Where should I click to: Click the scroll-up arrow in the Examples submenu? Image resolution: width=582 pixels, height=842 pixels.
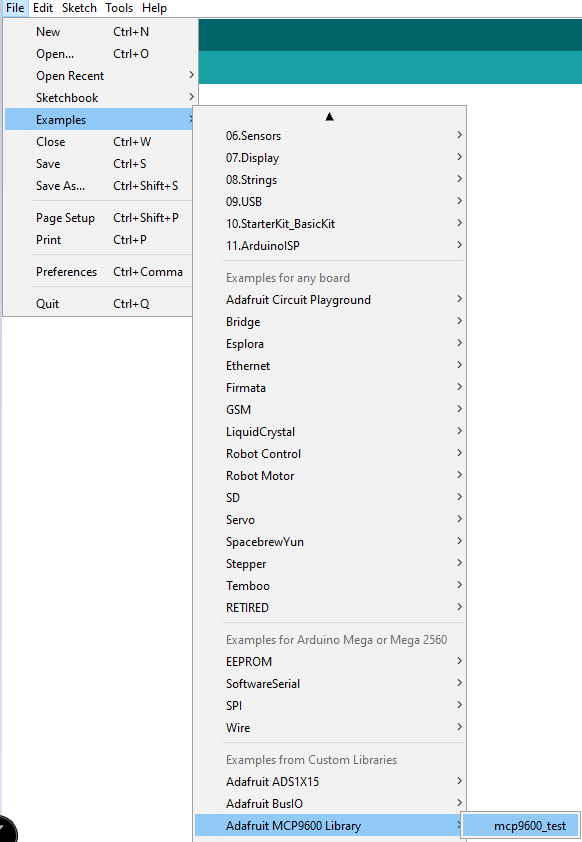(x=329, y=117)
